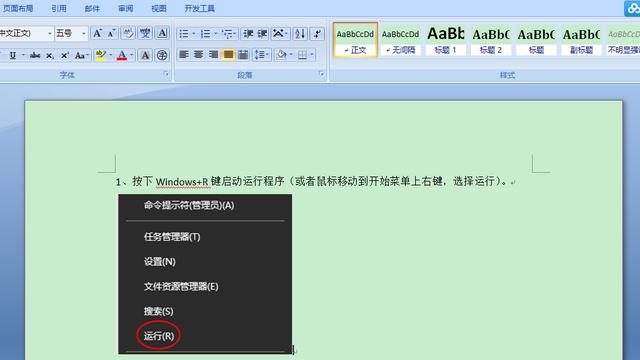Image resolution: width=640 pixels, height=360 pixels.
Task: Click the bottom border icon
Action: tap(302, 55)
